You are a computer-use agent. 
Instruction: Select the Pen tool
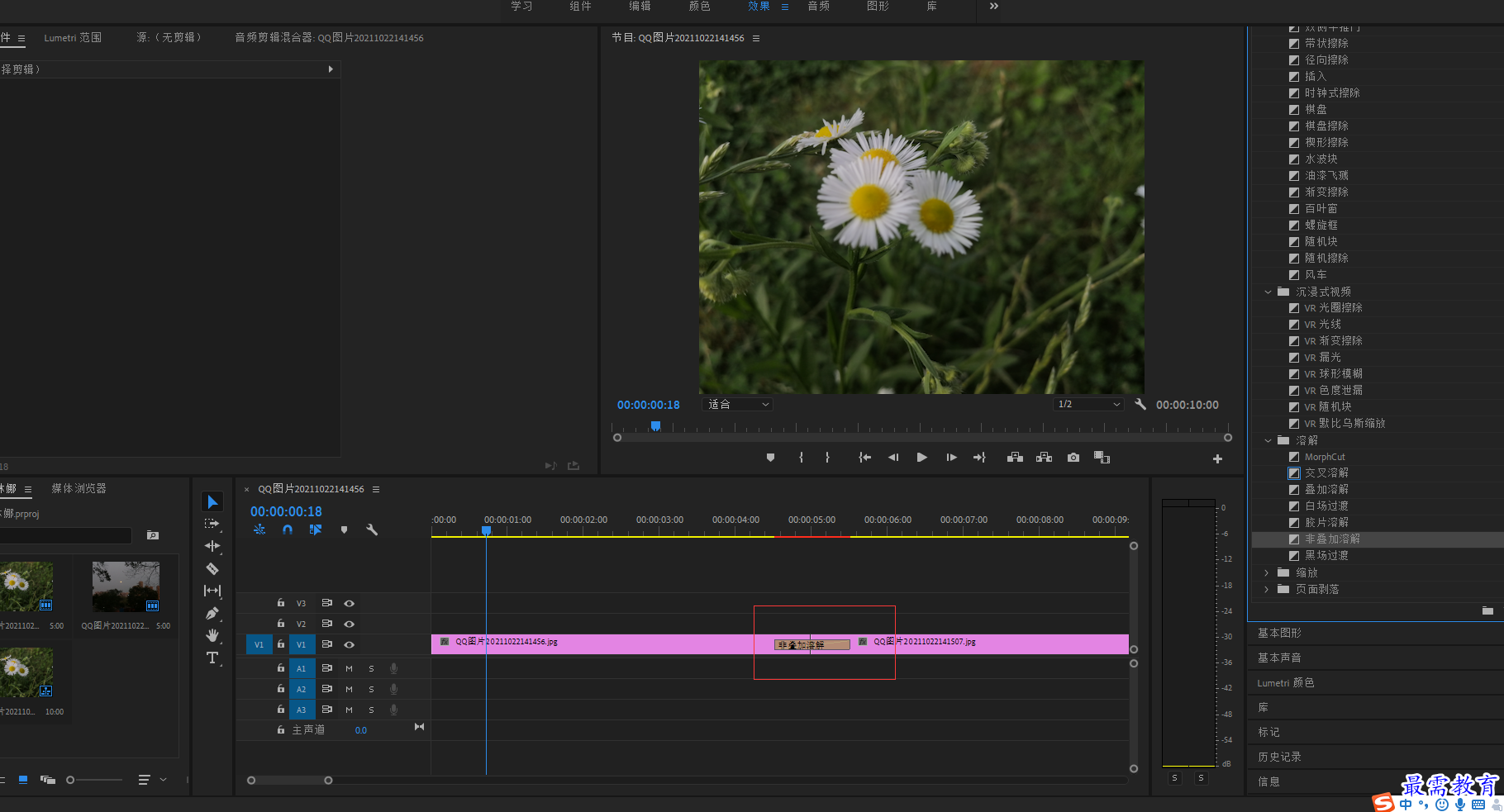(212, 613)
